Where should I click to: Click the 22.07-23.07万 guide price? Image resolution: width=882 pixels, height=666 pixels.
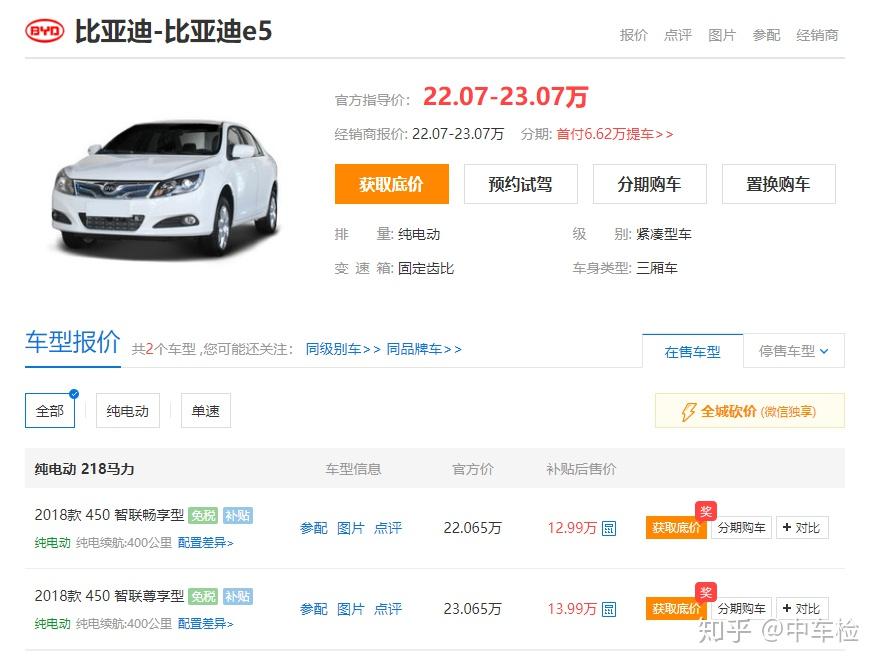(x=506, y=96)
